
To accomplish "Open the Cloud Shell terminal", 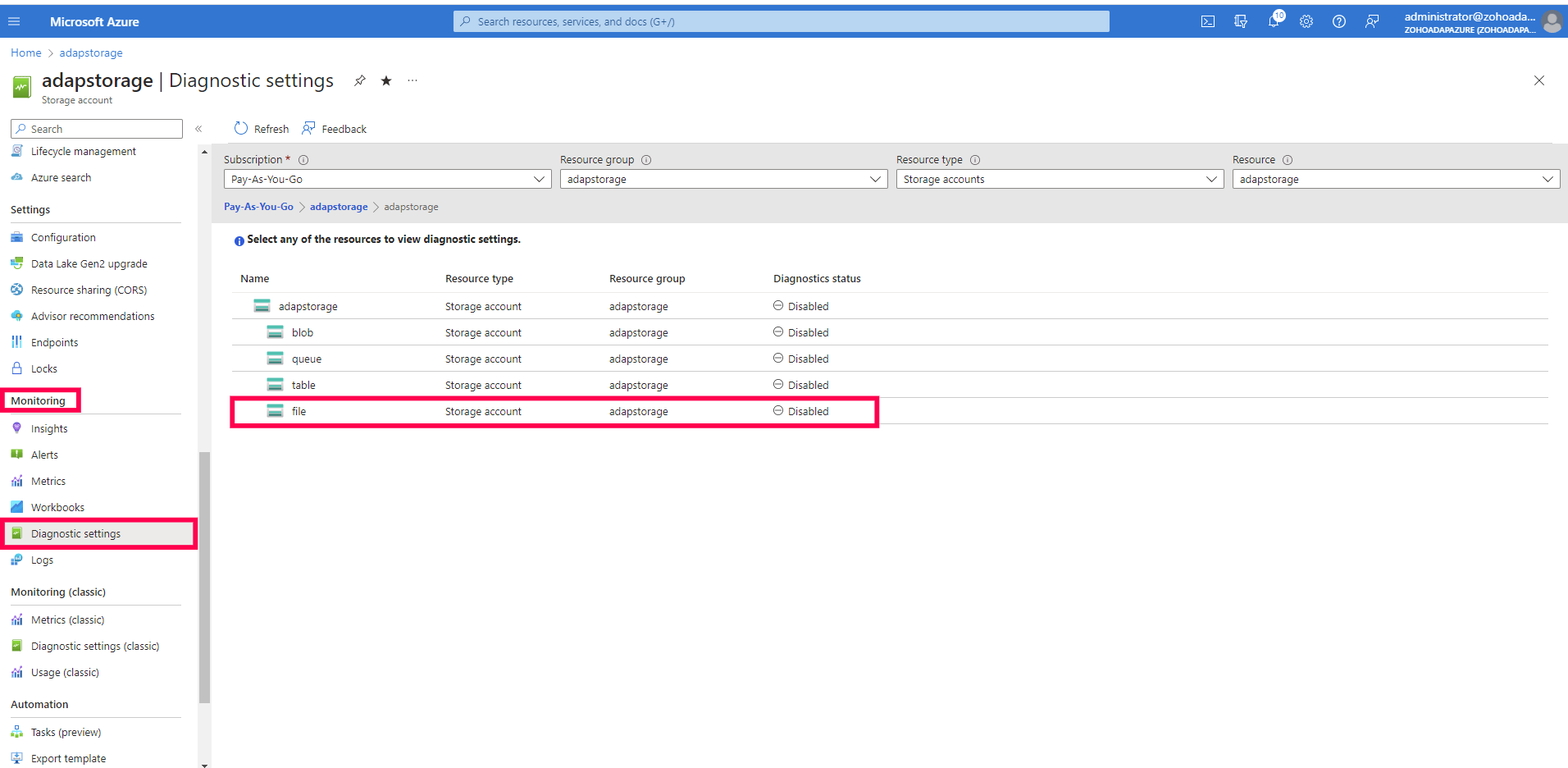I will click(1207, 21).
